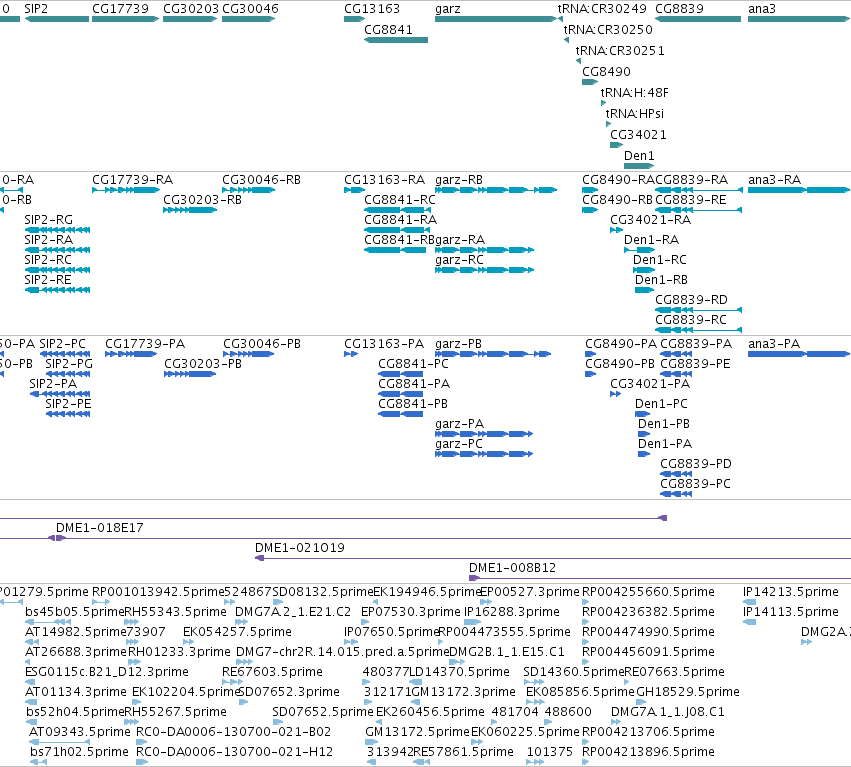The image size is (851, 767).
Task: Select the CG30203 gene label
Action: click(191, 9)
